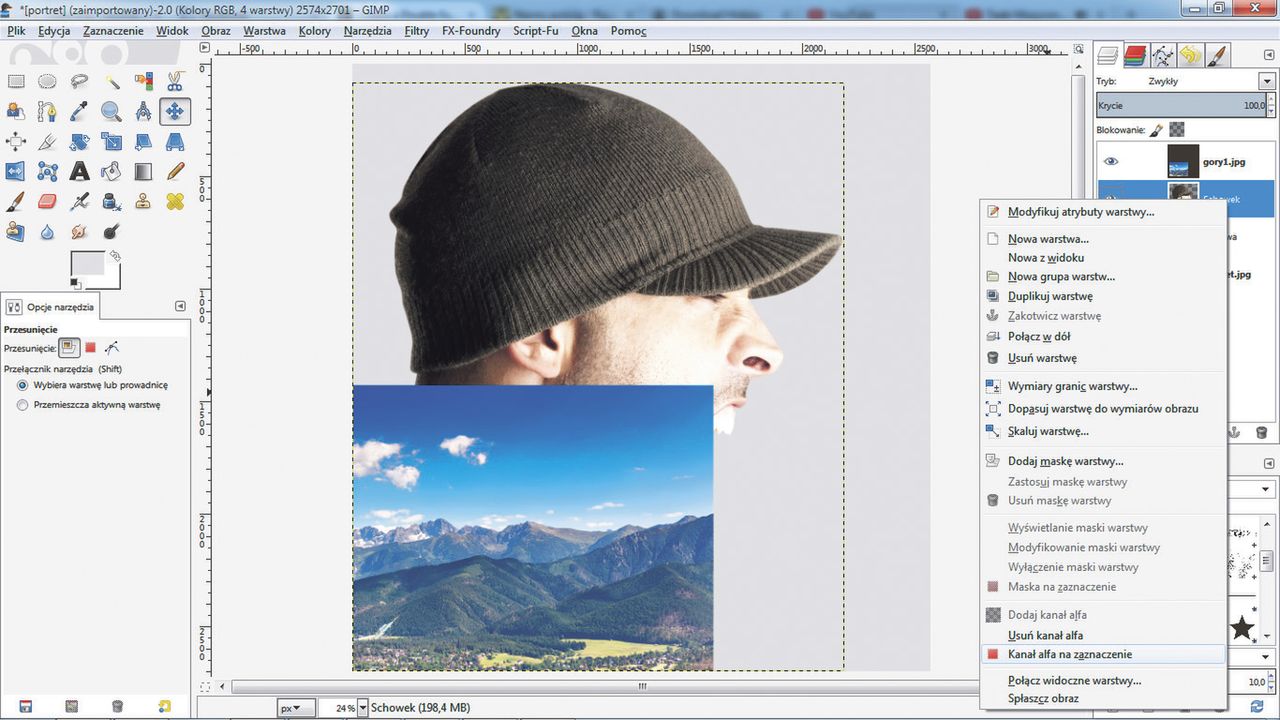Open the zoom percentage dropdown arrow
Image resolution: width=1280 pixels, height=720 pixels.
pos(362,708)
